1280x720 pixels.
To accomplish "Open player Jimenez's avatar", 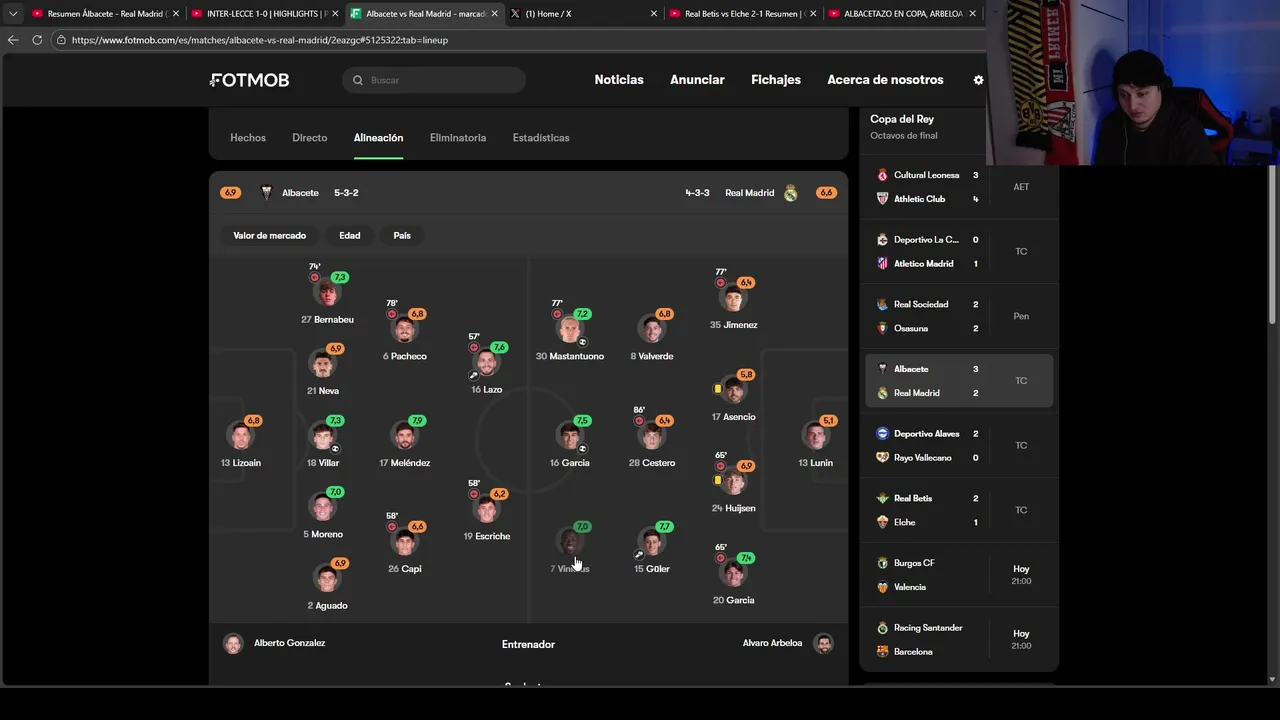I will coord(734,299).
